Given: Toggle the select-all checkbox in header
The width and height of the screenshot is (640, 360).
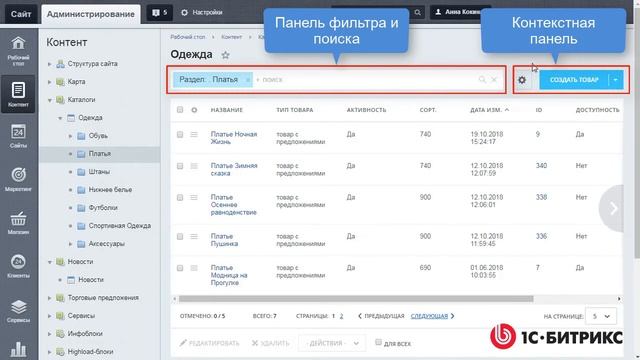Looking at the screenshot, I should (180, 110).
